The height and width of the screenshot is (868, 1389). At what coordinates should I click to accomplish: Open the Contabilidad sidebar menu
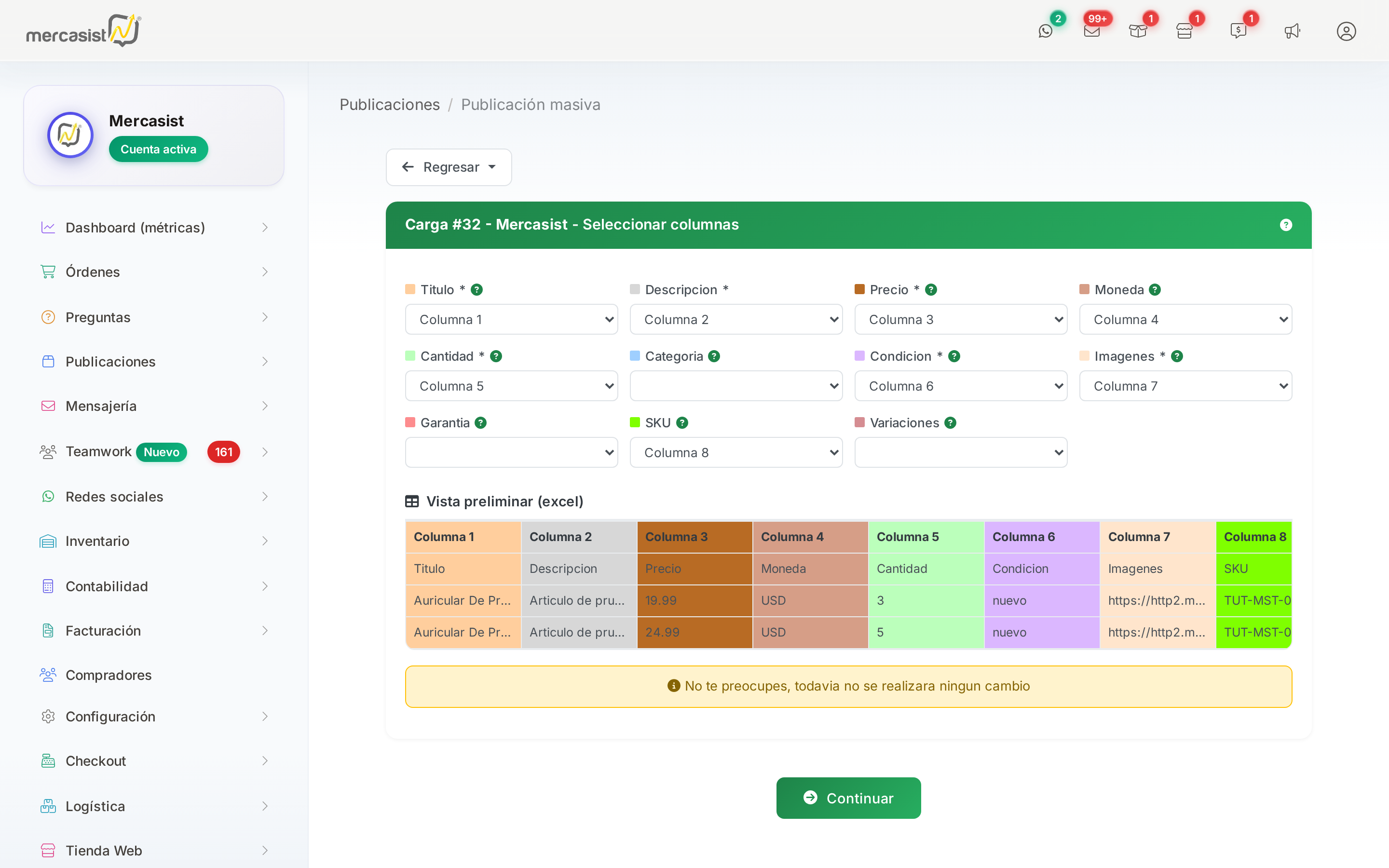(154, 586)
